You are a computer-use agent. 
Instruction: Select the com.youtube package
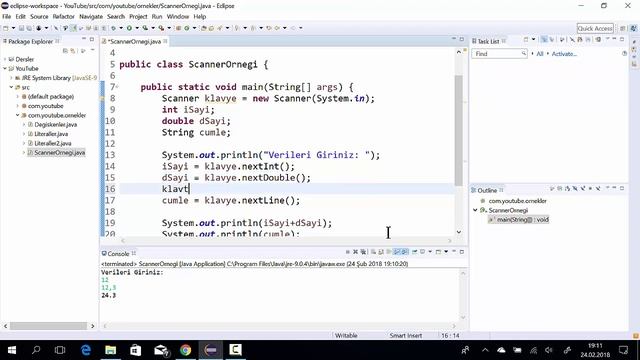click(x=45, y=106)
